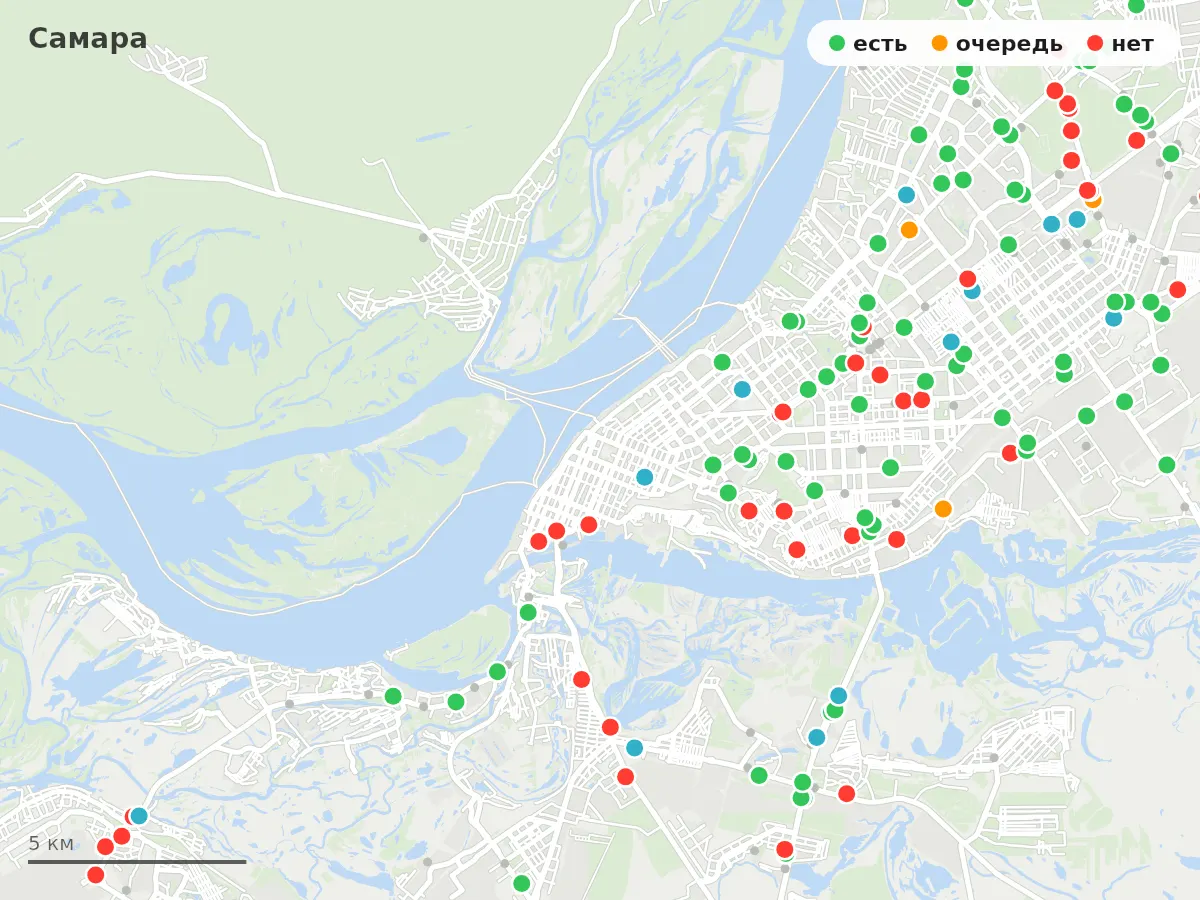Click the "нет" legend label text
This screenshot has height=900, width=1200.
pyautogui.click(x=1132, y=44)
